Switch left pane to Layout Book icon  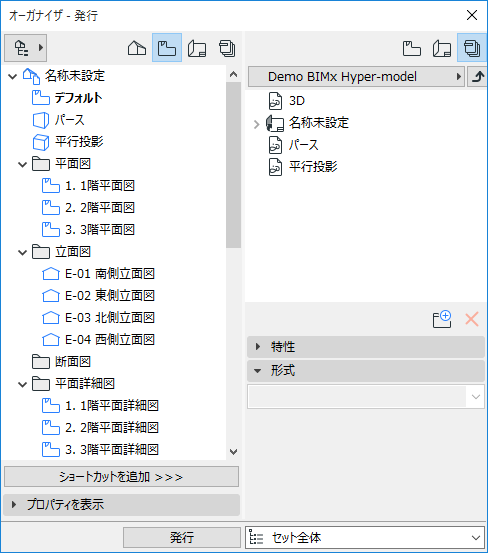coord(197,48)
